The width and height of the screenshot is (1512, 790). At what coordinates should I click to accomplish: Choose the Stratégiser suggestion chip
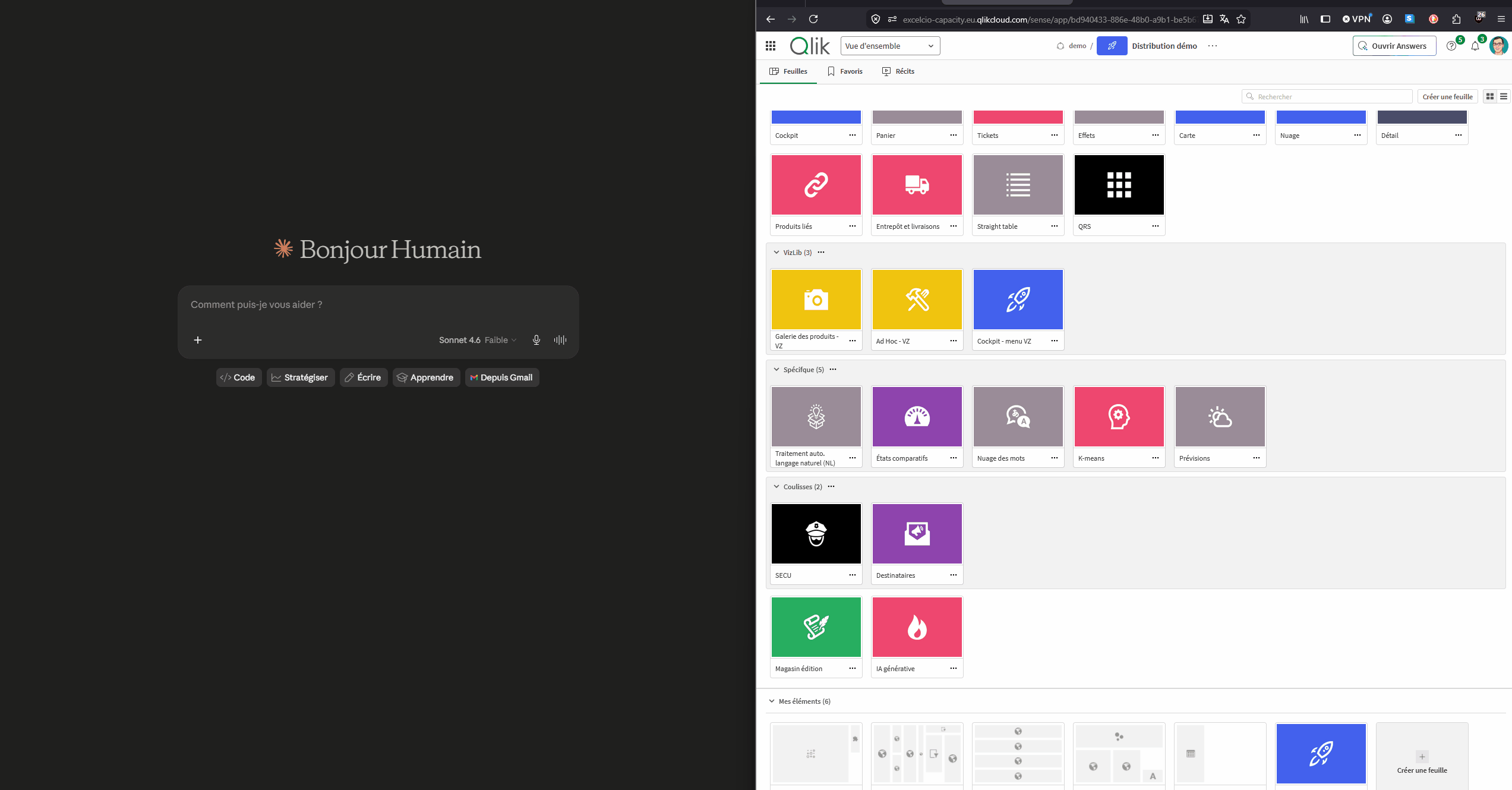[x=301, y=377]
